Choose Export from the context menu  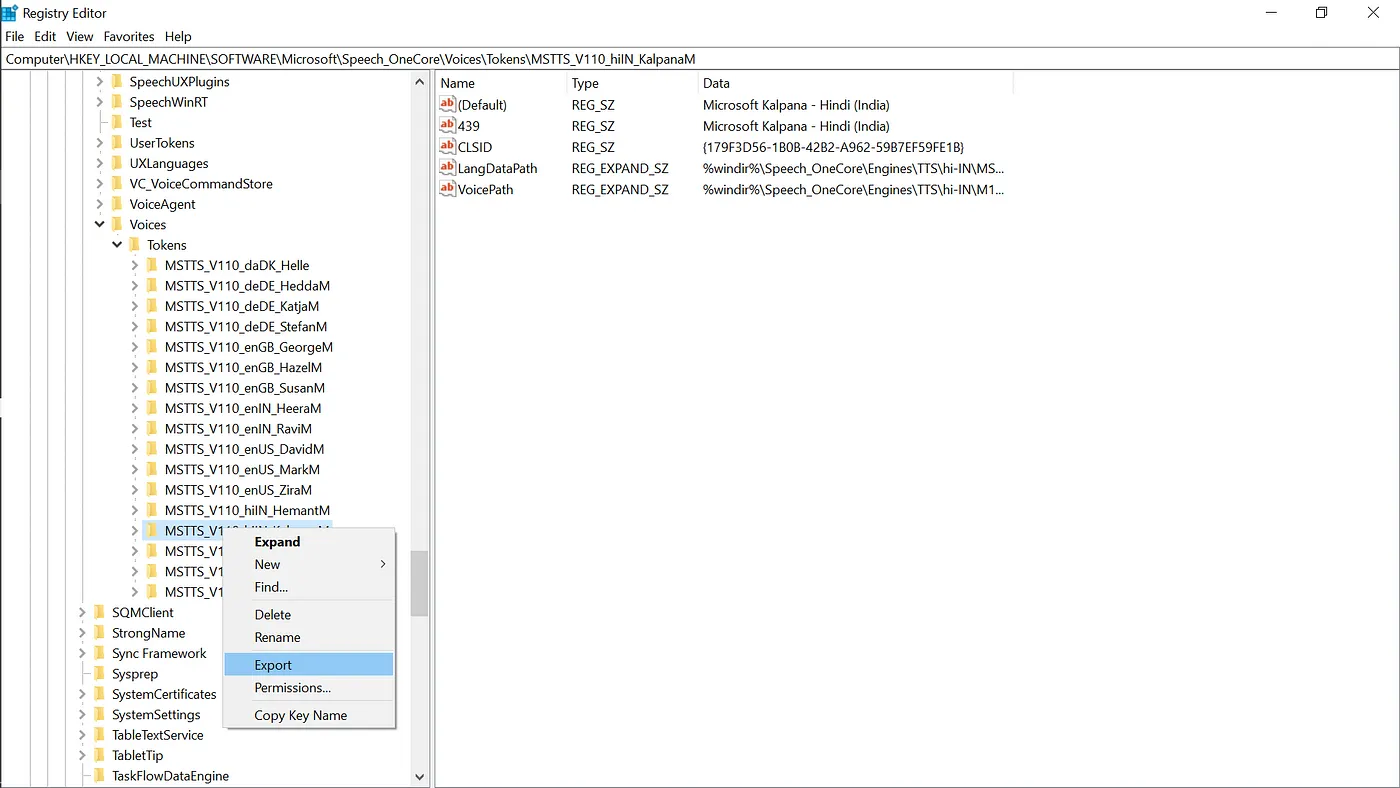point(273,665)
